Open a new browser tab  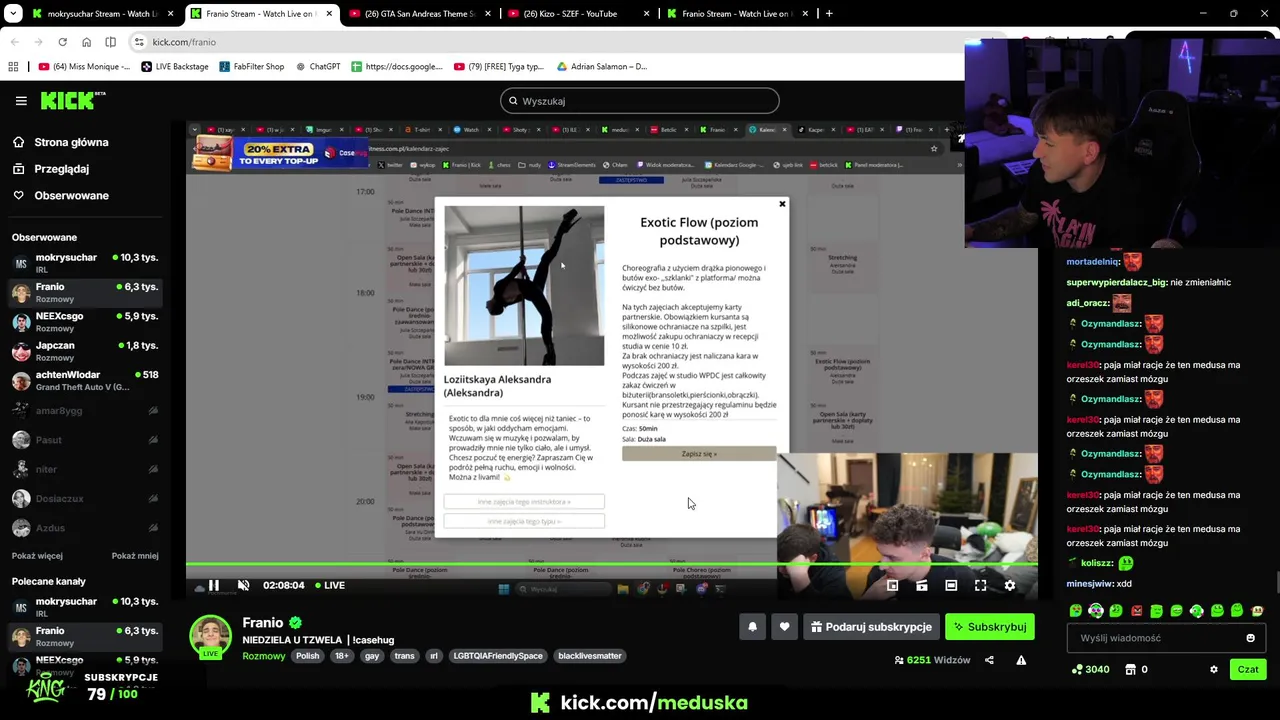pyautogui.click(x=829, y=14)
